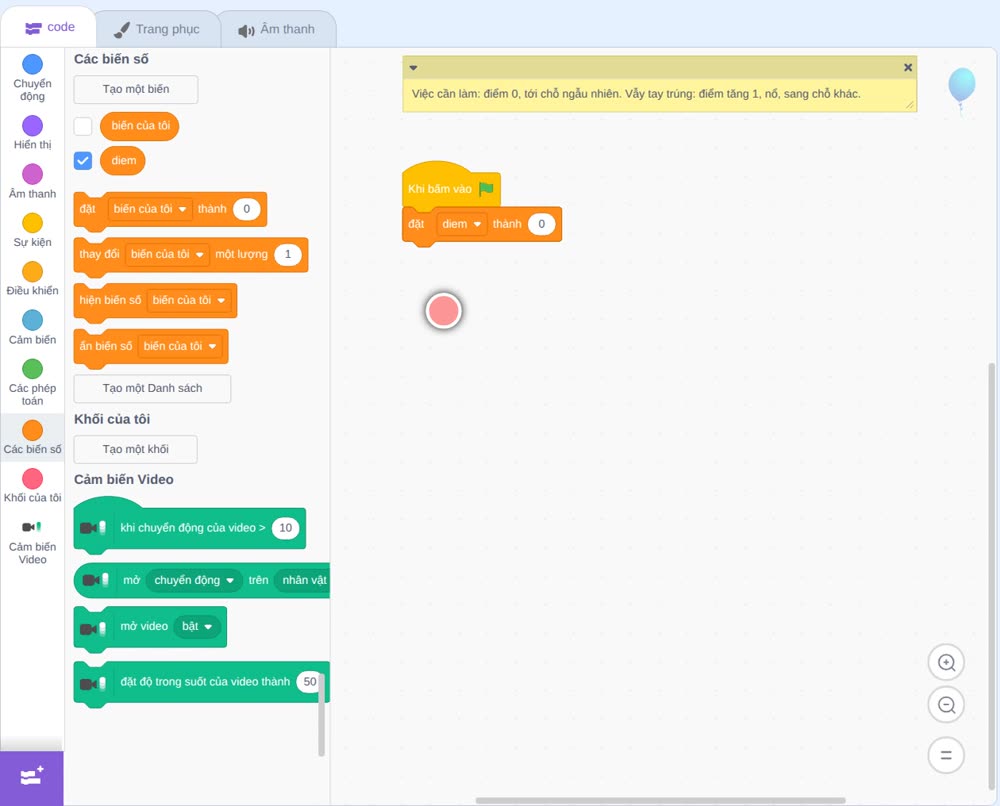Click the 'Tạo một Danh sách' button
1000x806 pixels.
point(152,388)
